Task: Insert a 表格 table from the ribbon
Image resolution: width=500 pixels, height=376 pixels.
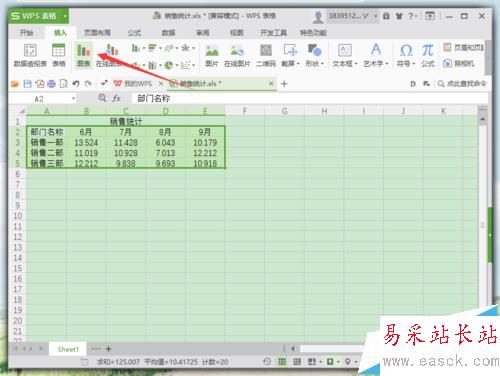Action: [58, 55]
